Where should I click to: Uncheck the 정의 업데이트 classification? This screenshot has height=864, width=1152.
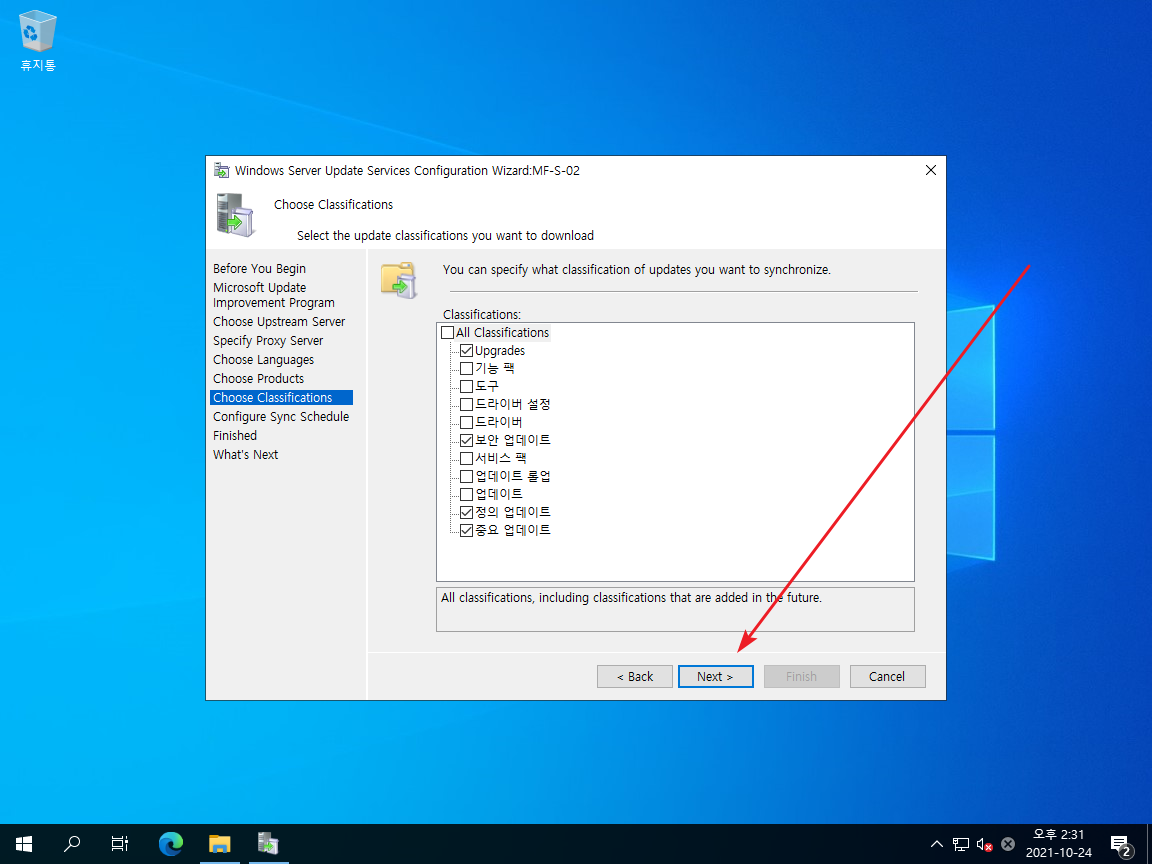[x=467, y=513]
